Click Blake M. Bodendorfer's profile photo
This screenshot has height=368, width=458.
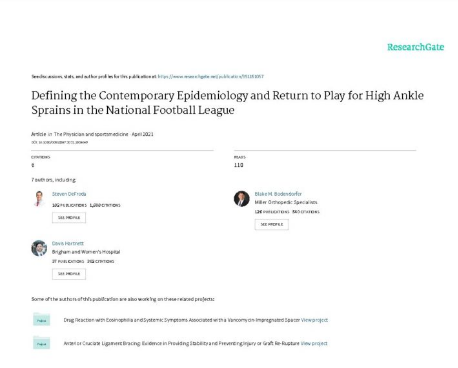242,199
